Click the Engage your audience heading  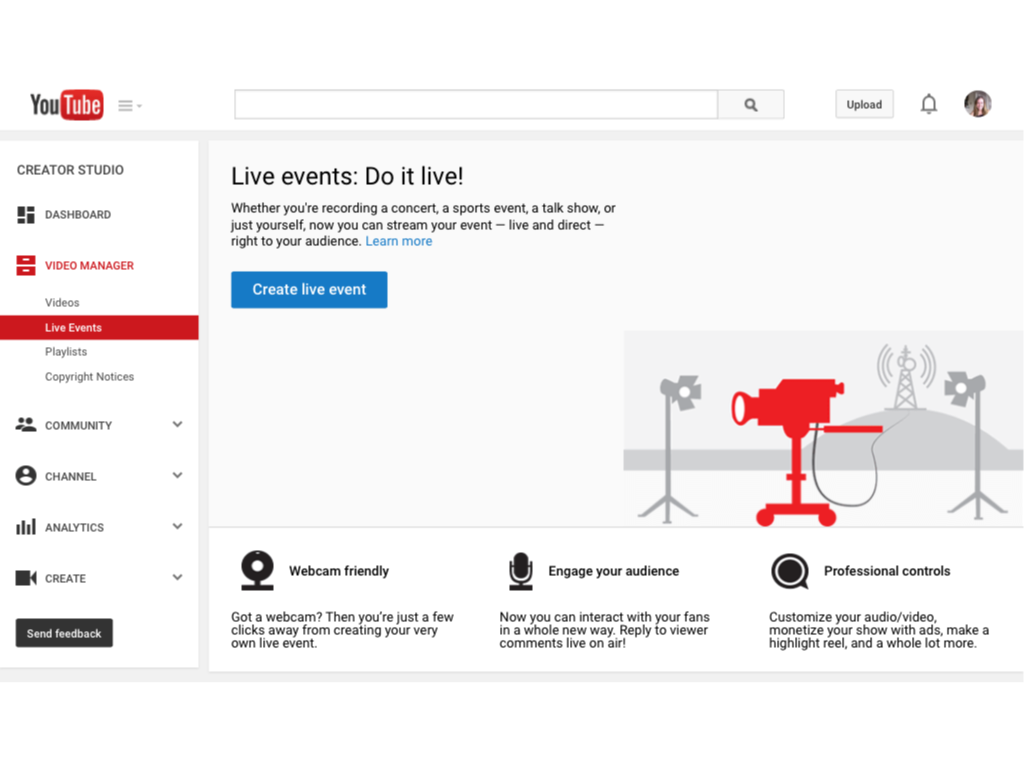point(614,571)
